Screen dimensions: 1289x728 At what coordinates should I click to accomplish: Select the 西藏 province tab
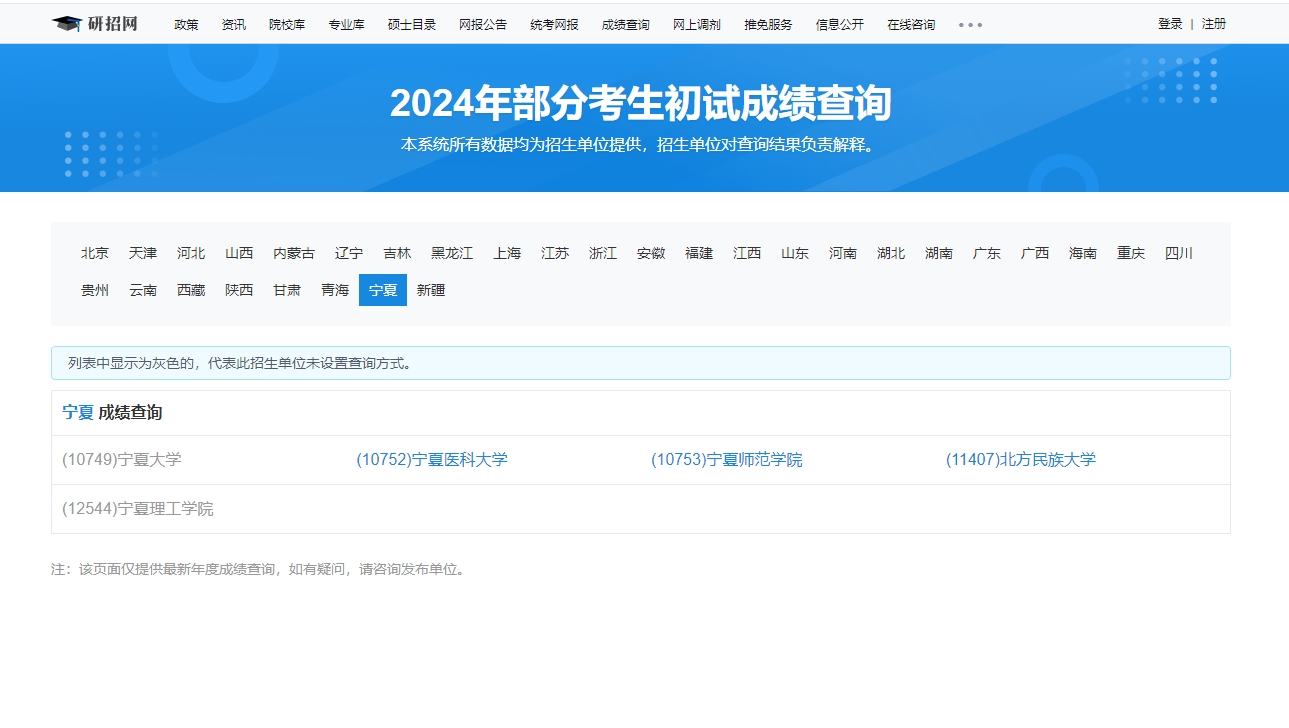coord(191,290)
